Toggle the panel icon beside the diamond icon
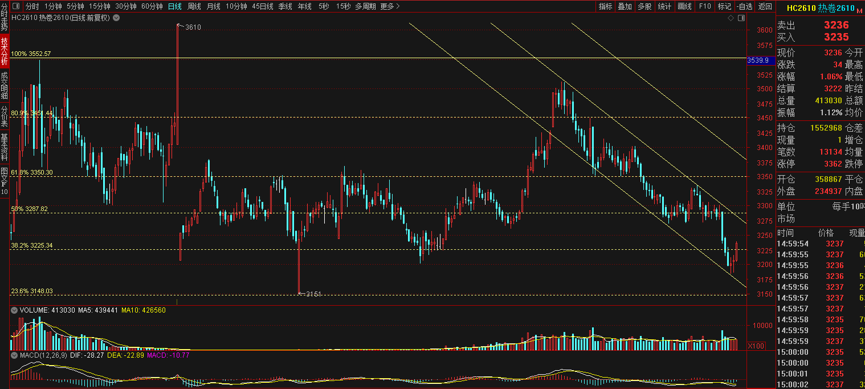This screenshot has height=389, width=865. tap(740, 18)
